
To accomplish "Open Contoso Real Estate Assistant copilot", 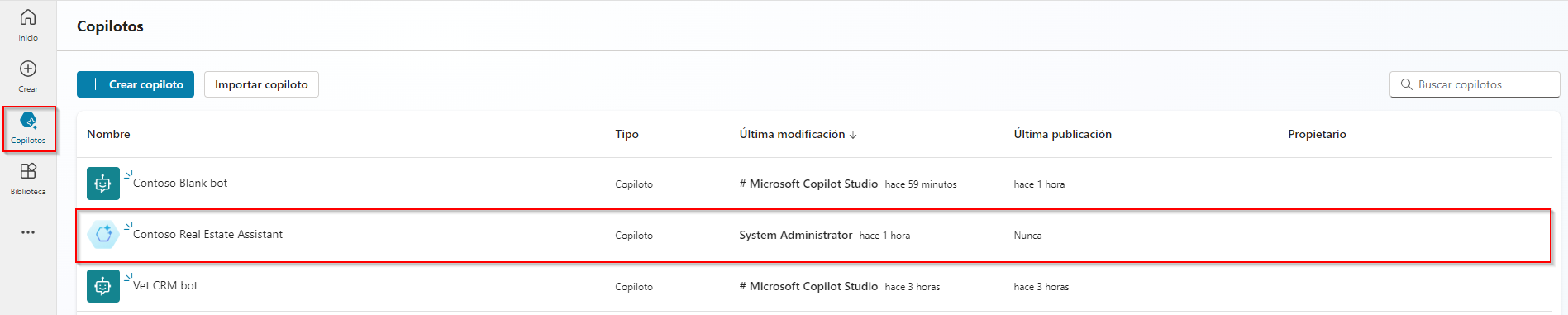I will pos(207,235).
